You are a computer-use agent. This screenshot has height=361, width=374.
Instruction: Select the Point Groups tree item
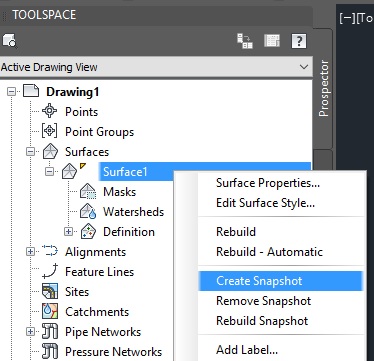click(99, 132)
